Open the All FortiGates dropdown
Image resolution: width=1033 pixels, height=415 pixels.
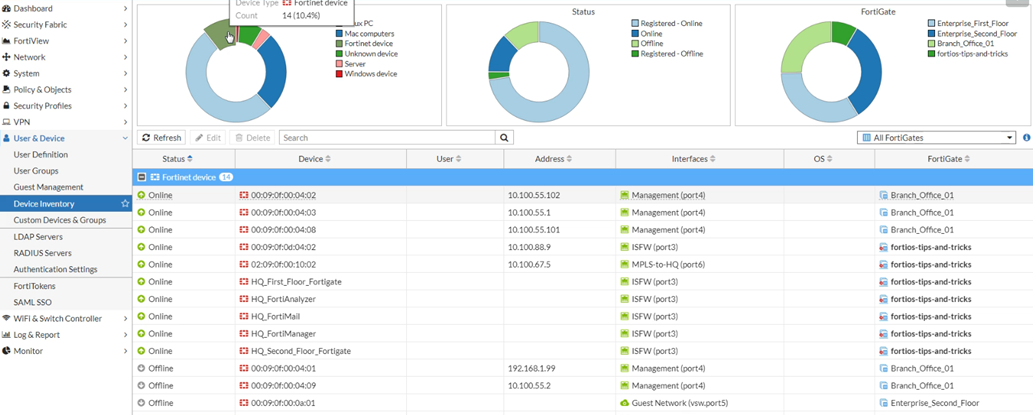(x=937, y=138)
